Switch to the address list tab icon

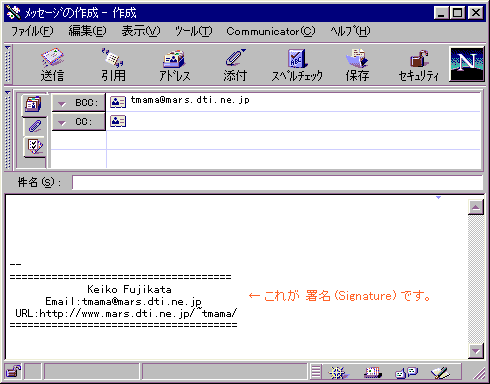(34, 104)
